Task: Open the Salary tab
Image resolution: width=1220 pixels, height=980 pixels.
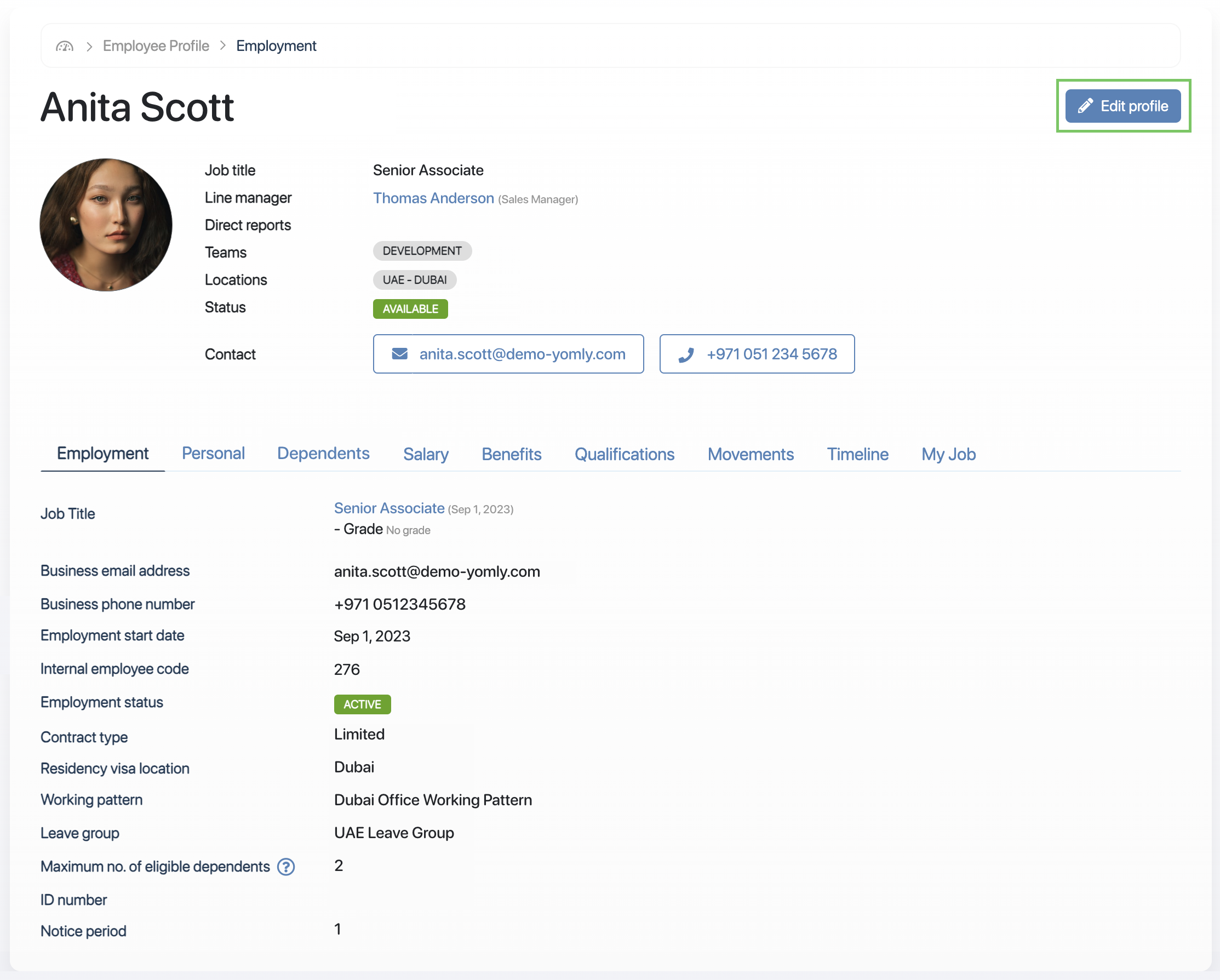Action: pyautogui.click(x=426, y=454)
